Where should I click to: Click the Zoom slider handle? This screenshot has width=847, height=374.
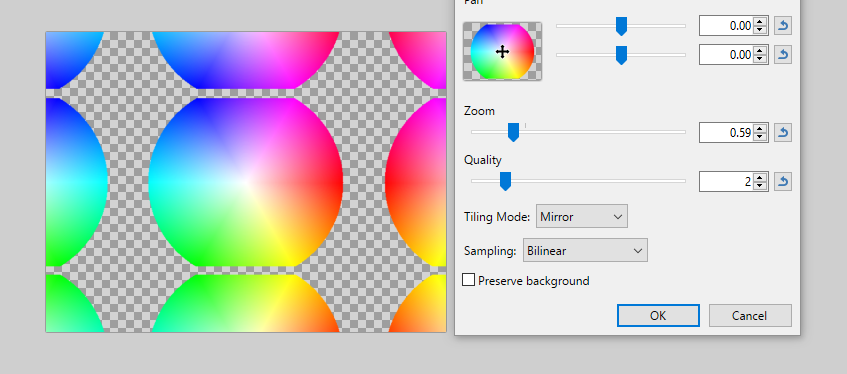(x=513, y=132)
